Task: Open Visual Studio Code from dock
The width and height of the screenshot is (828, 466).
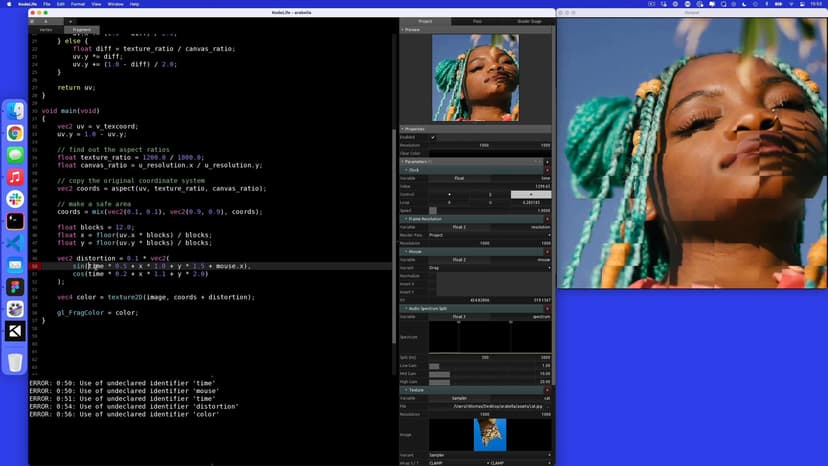Action: 15,243
